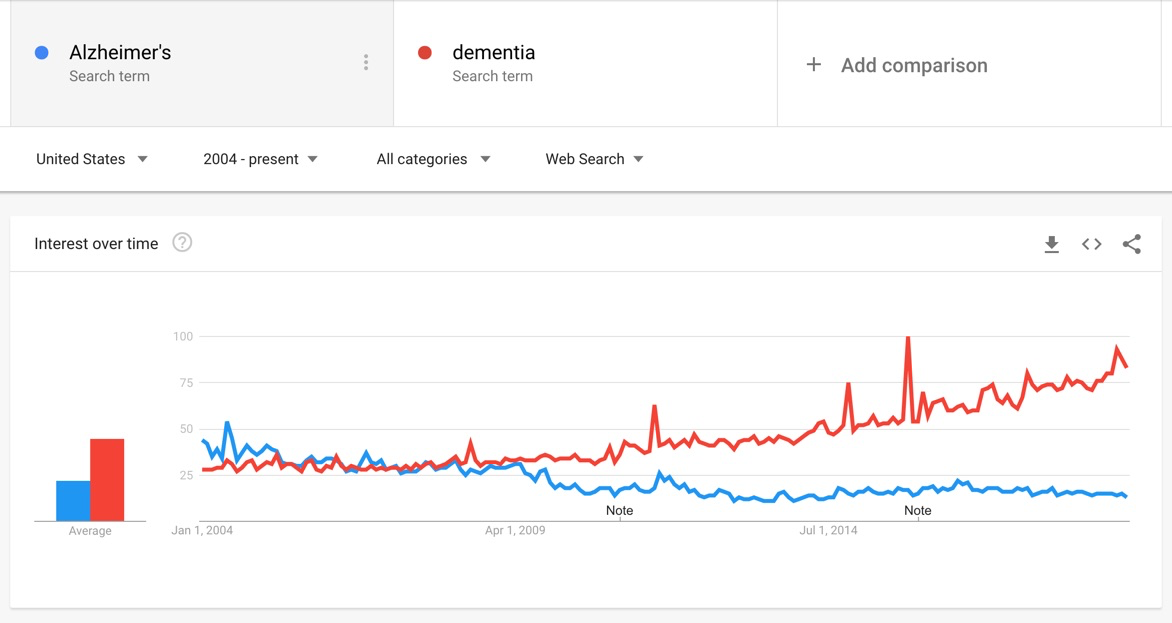Open the All categories dropdown
Image resolution: width=1172 pixels, height=623 pixels.
[x=433, y=159]
